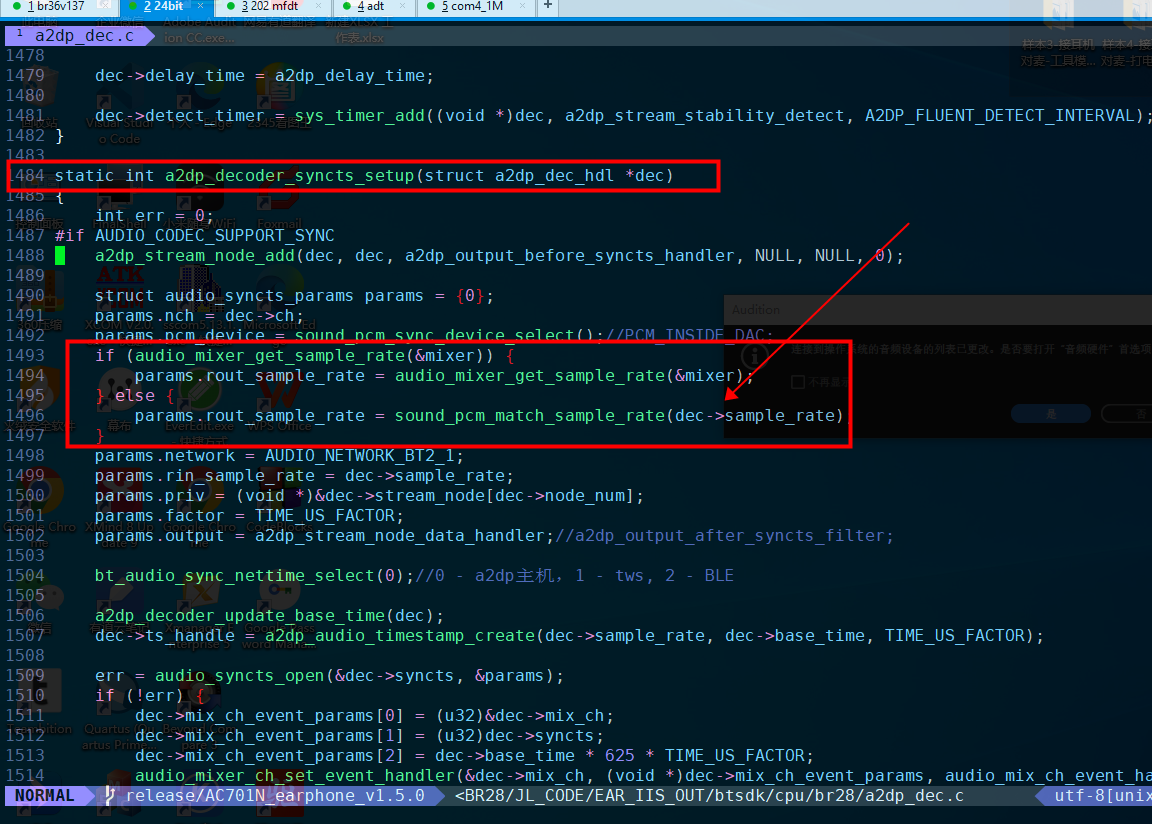Click the a2dp_dec.c file path in the status line
This screenshot has width=1152, height=824.
tap(709, 795)
